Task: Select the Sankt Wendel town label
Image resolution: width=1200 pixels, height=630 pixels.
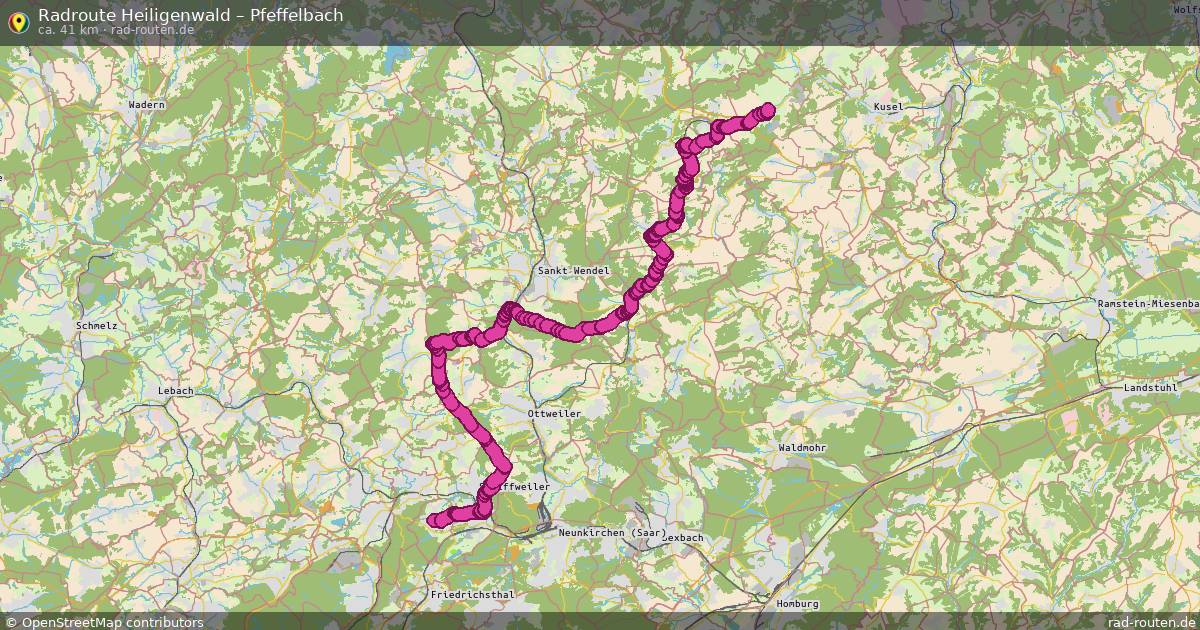Action: point(573,271)
